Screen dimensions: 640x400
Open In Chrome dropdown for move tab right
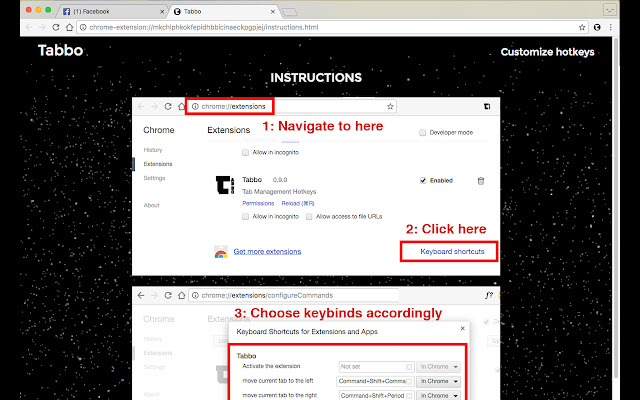[438, 396]
